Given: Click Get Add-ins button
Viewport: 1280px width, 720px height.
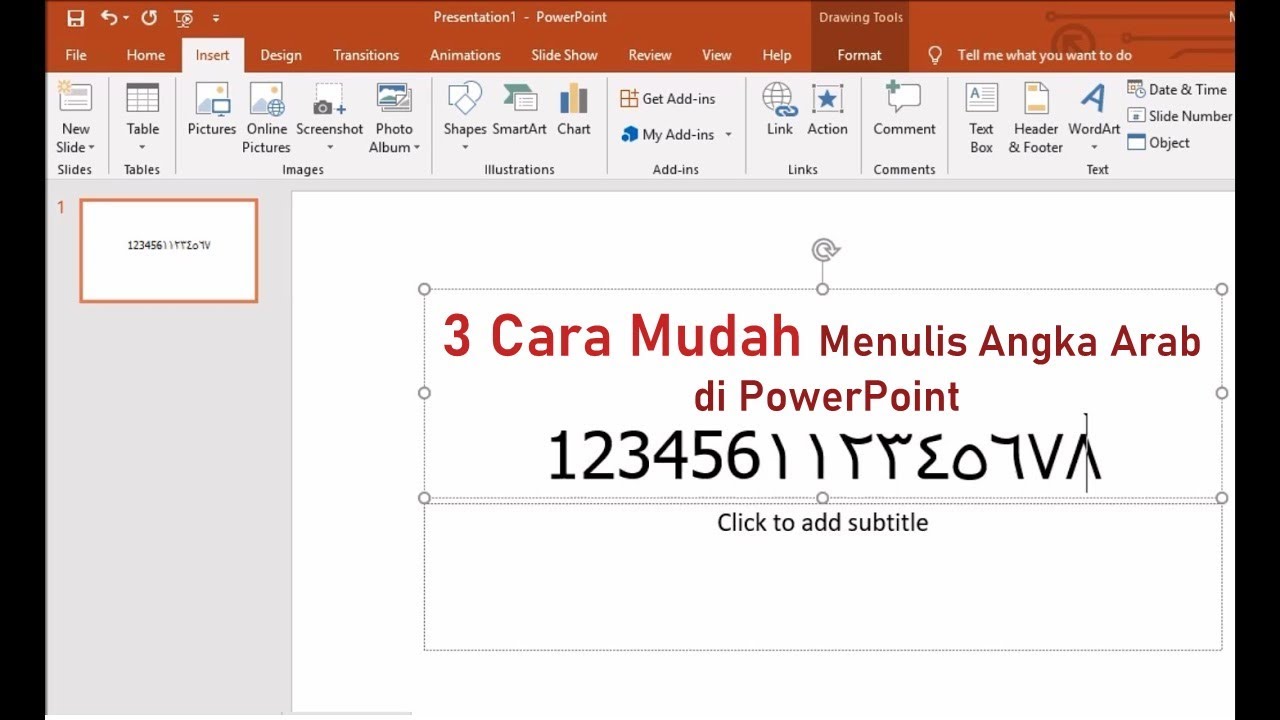Looking at the screenshot, I should (668, 98).
